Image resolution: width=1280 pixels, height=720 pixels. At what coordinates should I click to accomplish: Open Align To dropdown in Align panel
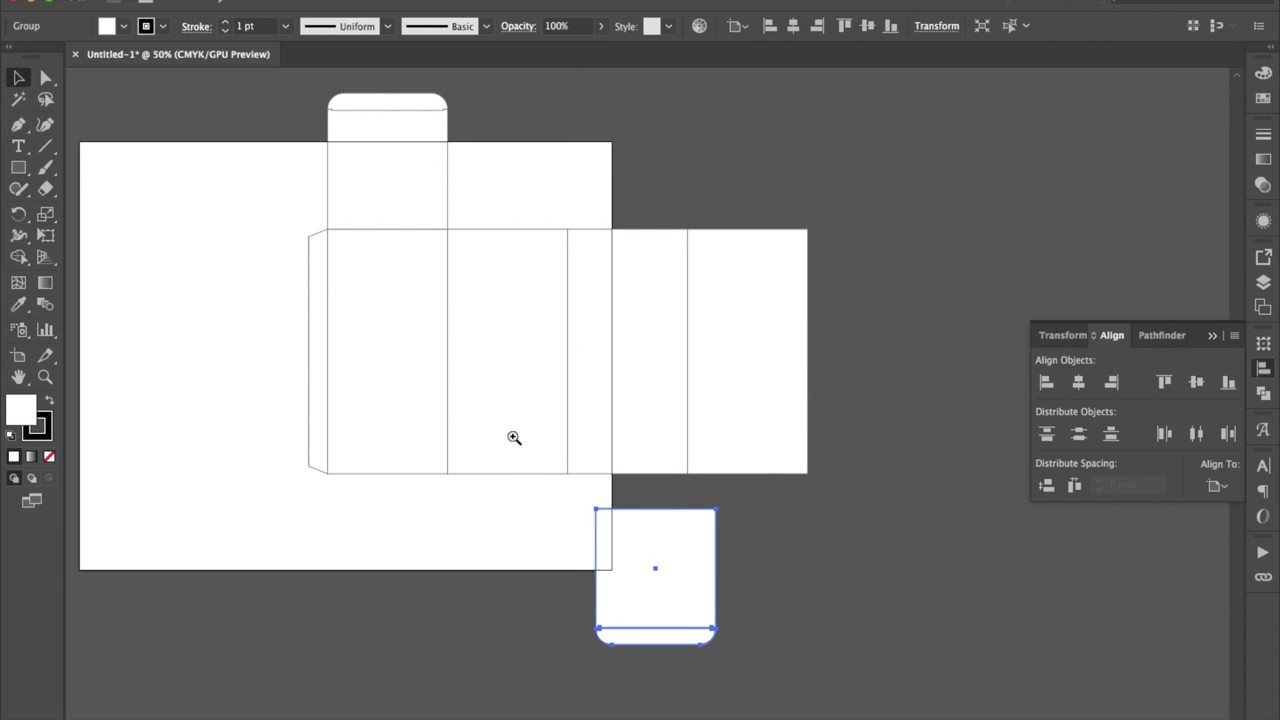(1217, 486)
